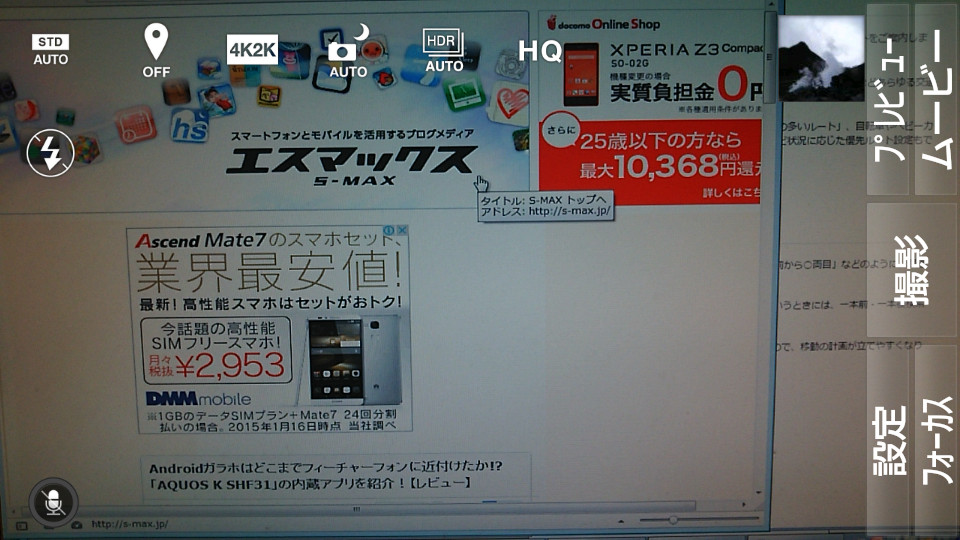
Task: Click the browser vertical scrollbar
Action: [770, 57]
